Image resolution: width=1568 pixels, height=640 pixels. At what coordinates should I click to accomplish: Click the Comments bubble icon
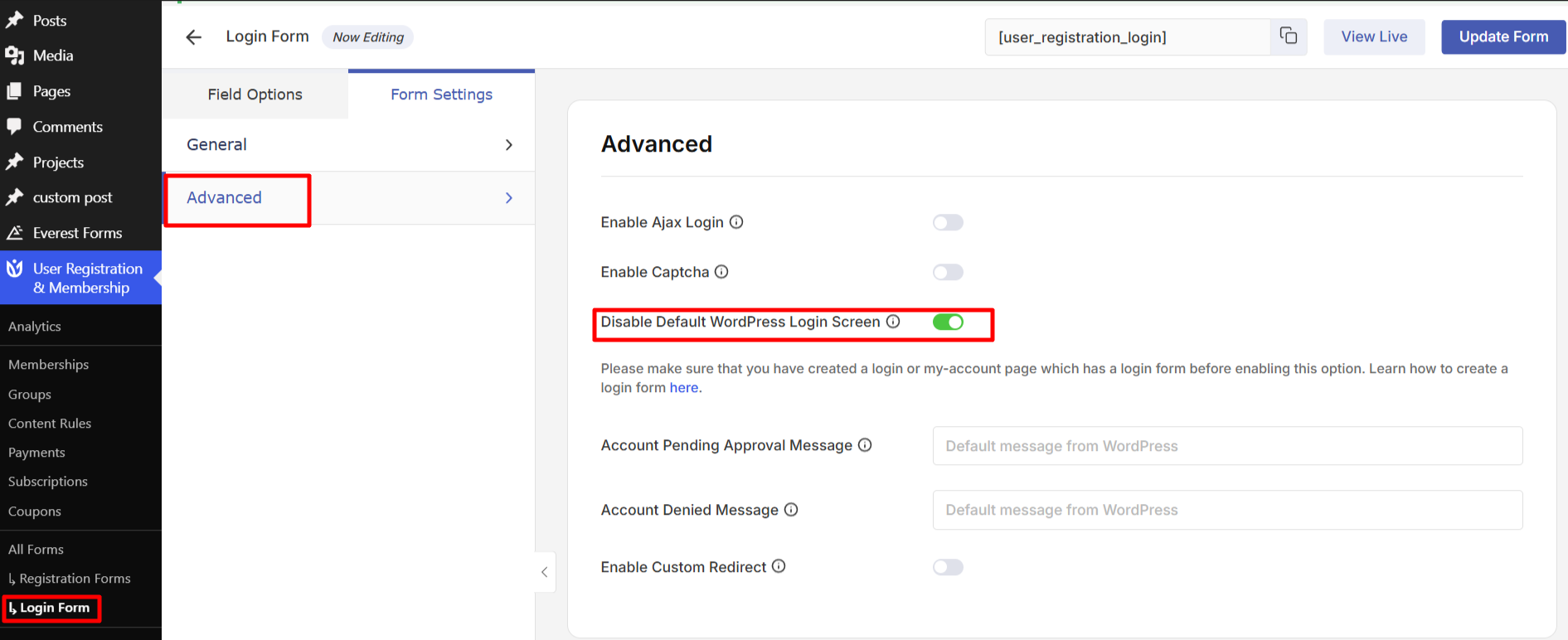point(14,126)
